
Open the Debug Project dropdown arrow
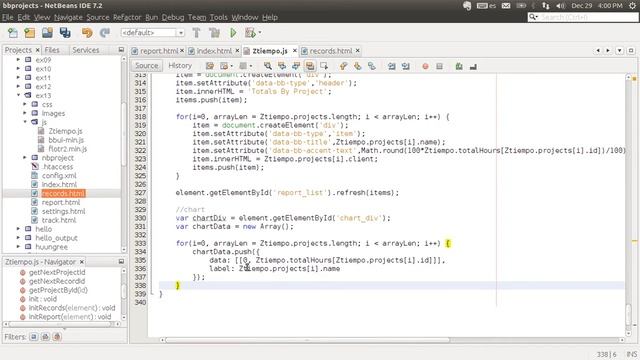(260, 33)
